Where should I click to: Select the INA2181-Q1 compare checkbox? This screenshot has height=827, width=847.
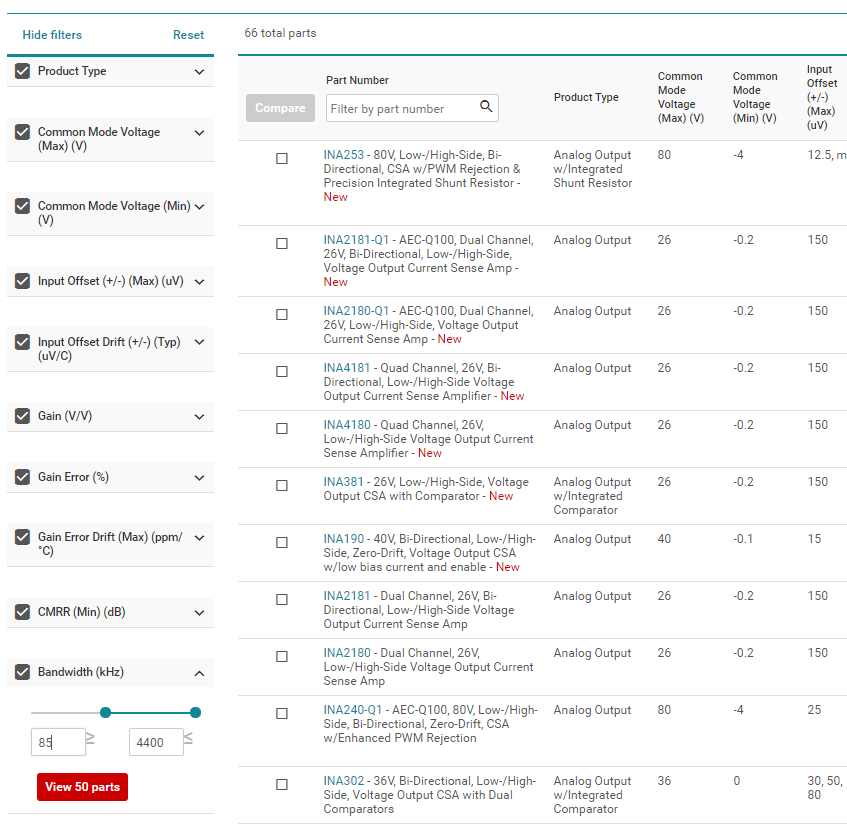(282, 244)
